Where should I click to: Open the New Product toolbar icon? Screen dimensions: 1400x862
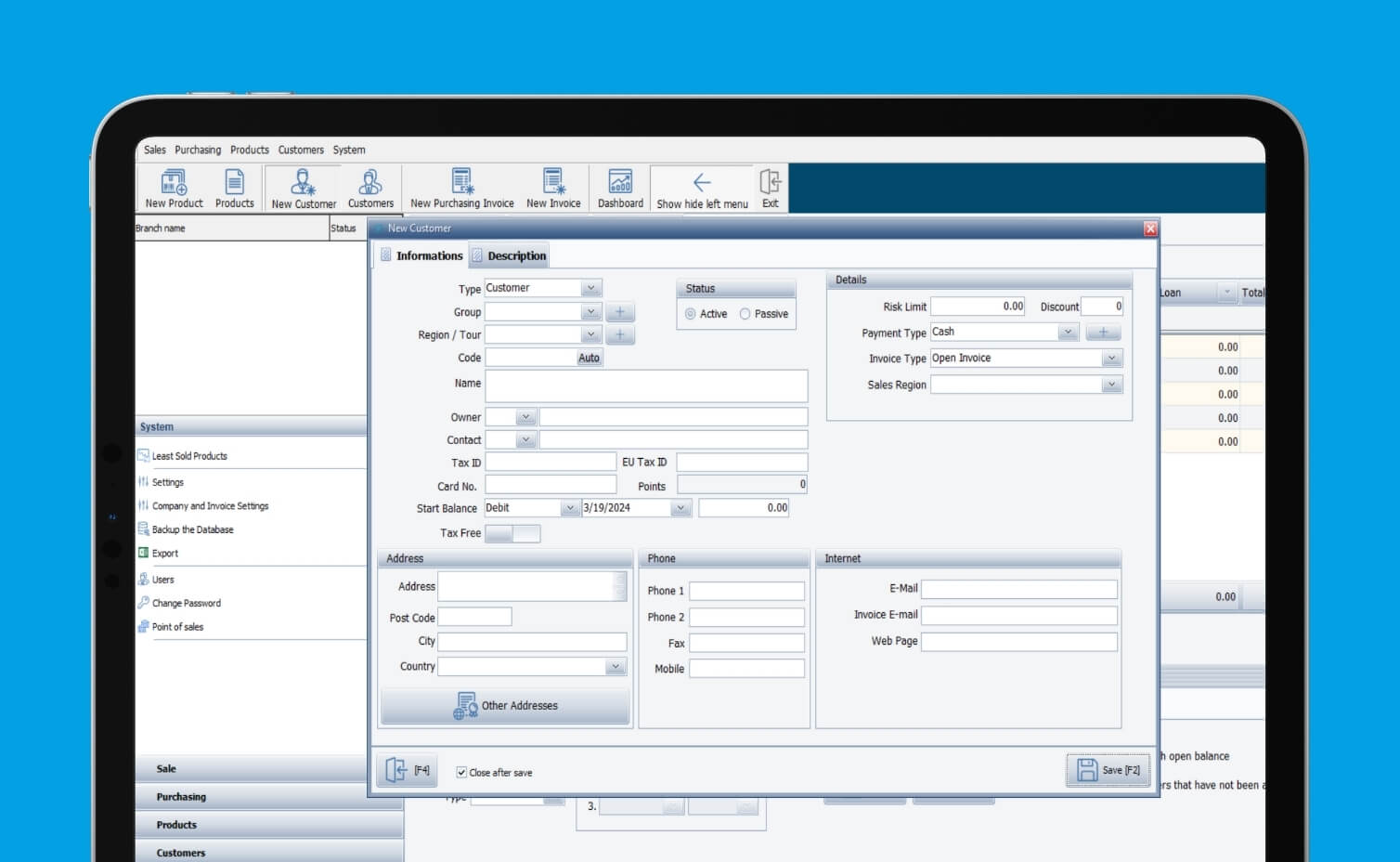pos(174,189)
